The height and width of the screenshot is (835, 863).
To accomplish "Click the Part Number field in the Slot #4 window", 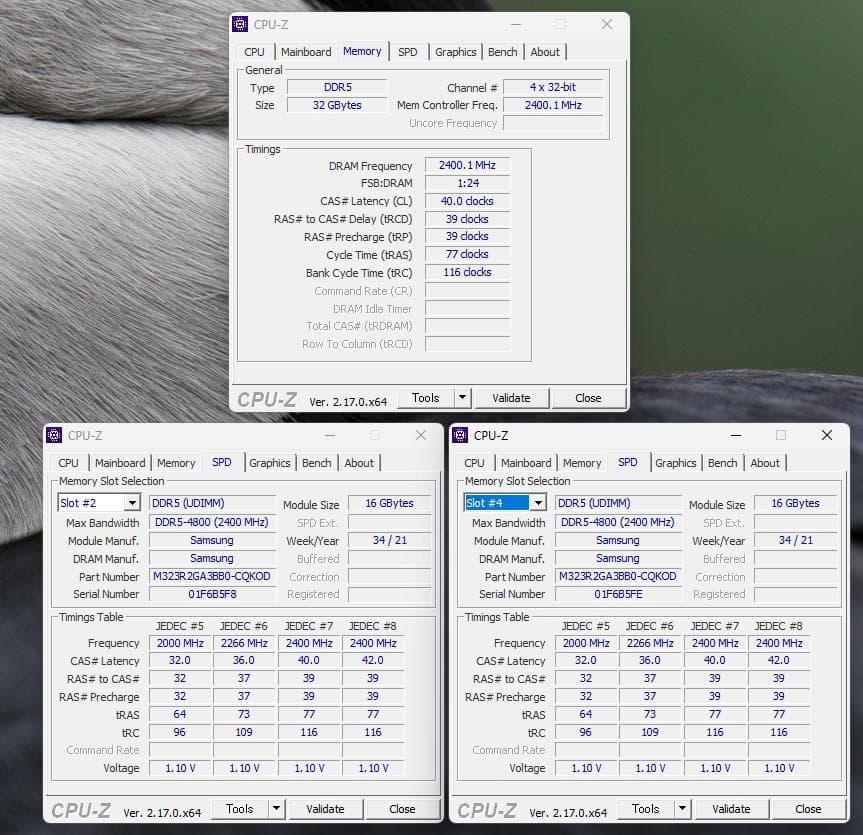I will point(619,576).
